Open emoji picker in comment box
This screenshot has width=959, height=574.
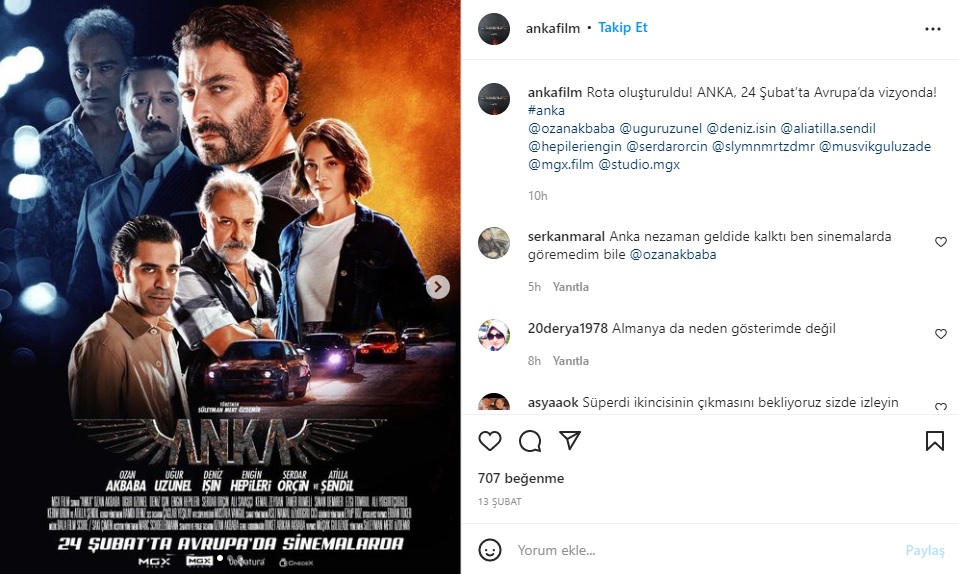point(490,550)
